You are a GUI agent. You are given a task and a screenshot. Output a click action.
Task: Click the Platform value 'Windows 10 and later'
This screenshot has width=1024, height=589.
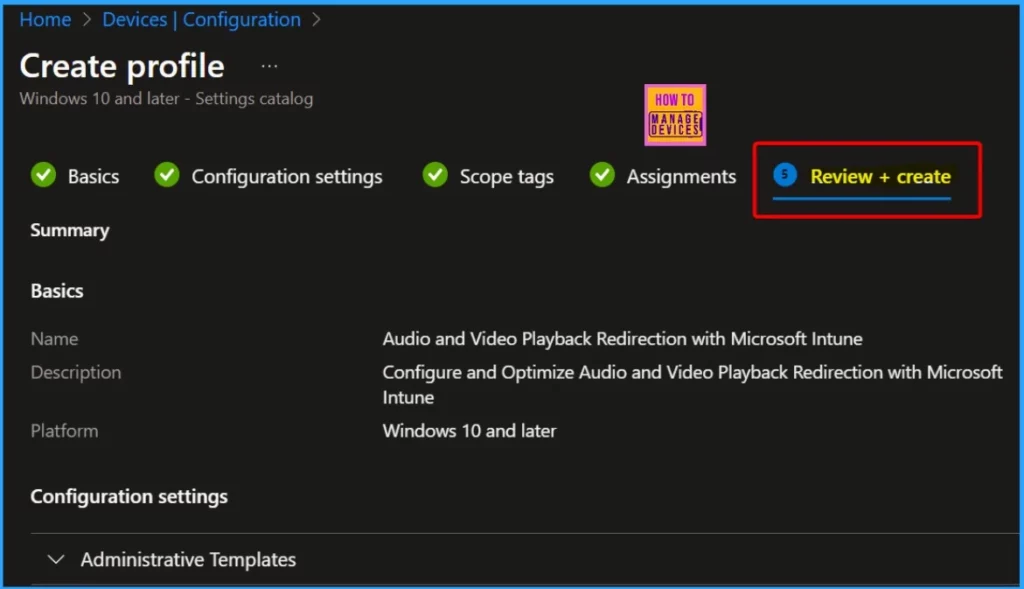(470, 431)
